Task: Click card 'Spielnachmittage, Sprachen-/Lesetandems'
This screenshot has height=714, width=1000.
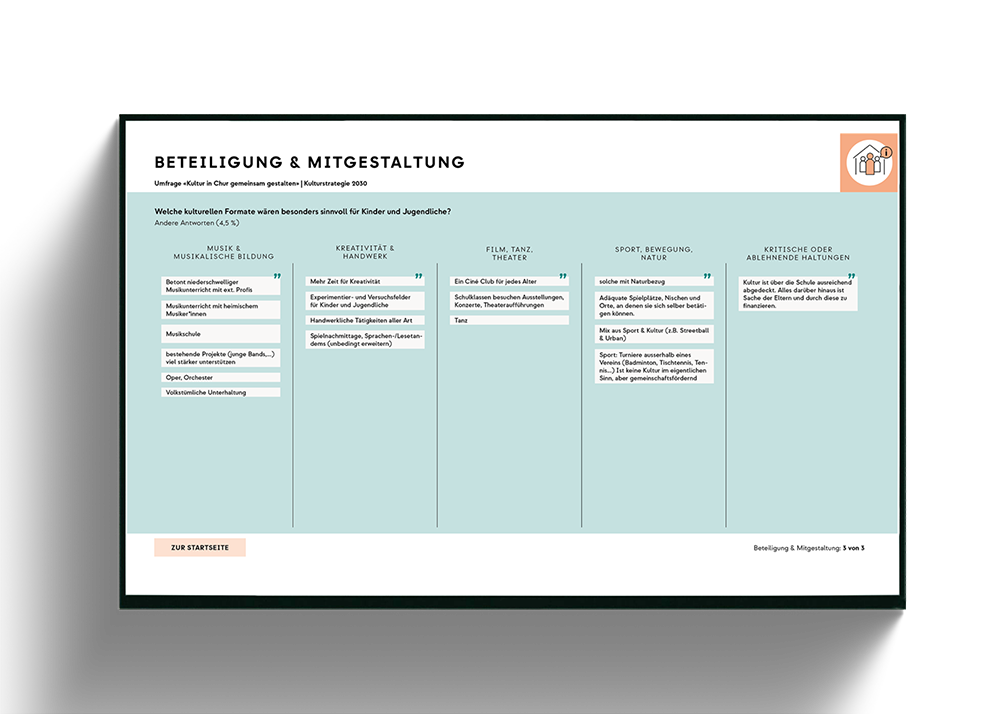Action: (365, 340)
